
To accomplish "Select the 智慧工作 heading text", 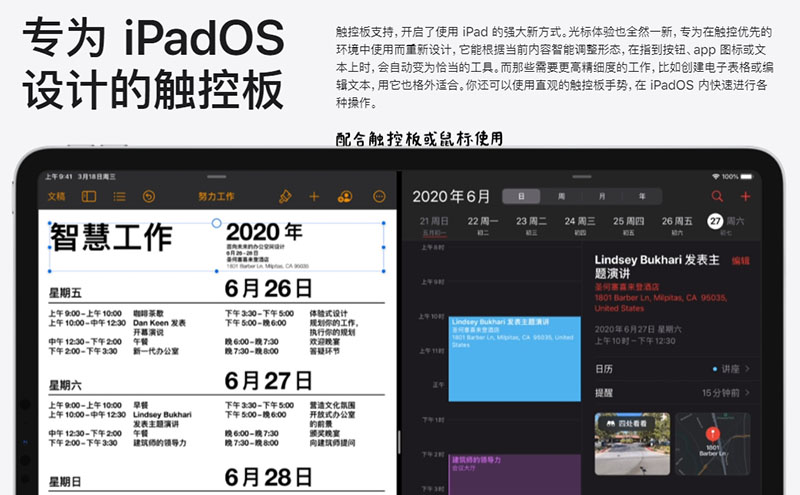I will (111, 238).
